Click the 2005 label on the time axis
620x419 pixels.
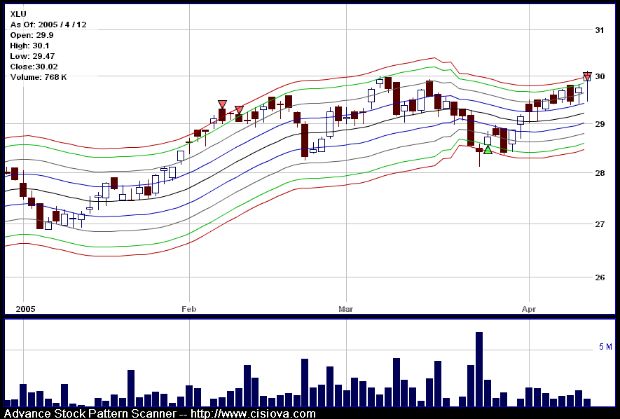(25, 309)
